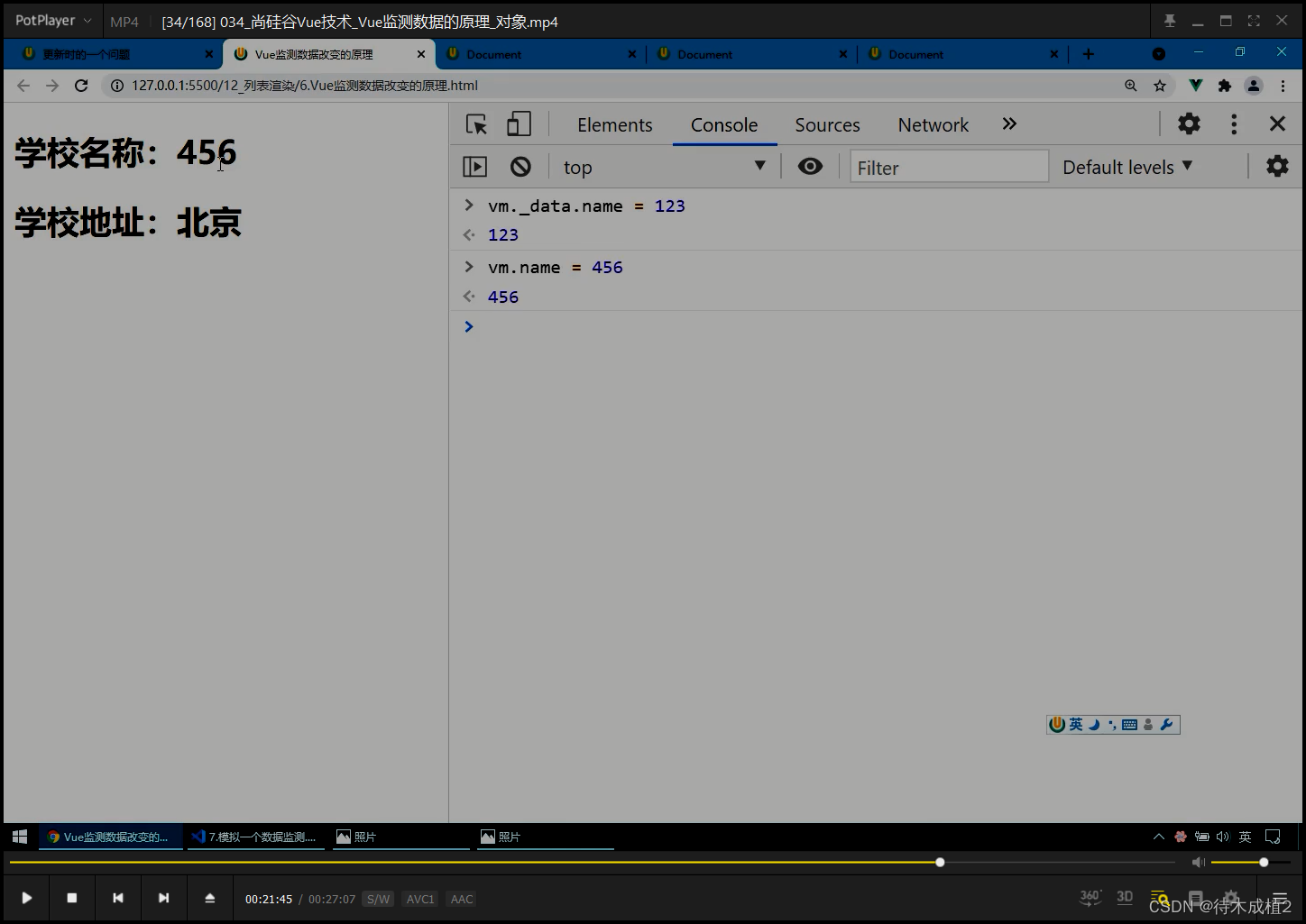Open PotPlayer preferences gear
1306x924 pixels.
[1231, 899]
